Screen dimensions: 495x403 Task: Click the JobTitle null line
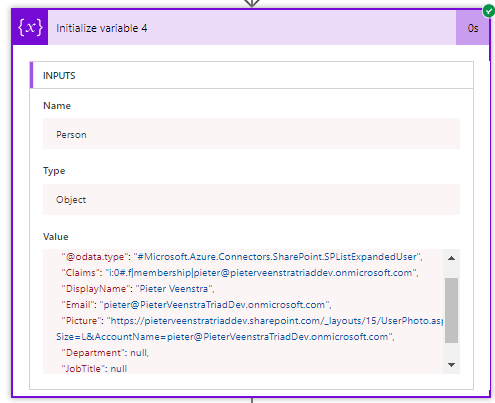(94, 369)
